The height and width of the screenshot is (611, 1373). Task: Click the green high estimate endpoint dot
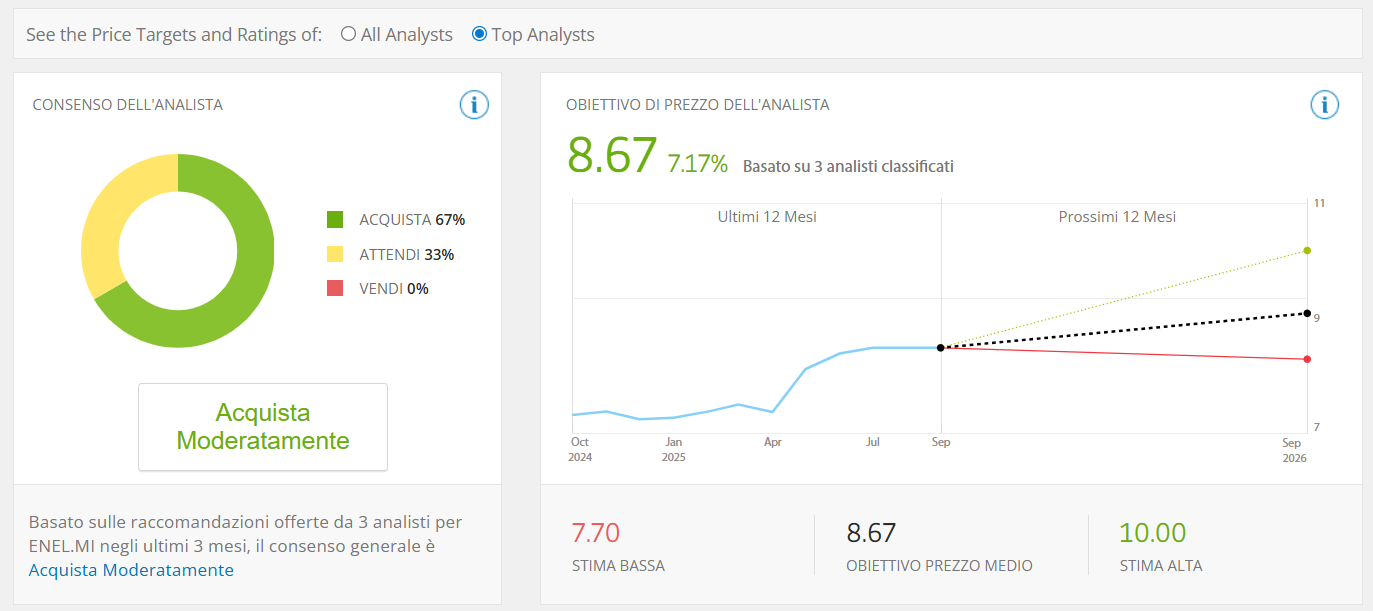pyautogui.click(x=1307, y=251)
